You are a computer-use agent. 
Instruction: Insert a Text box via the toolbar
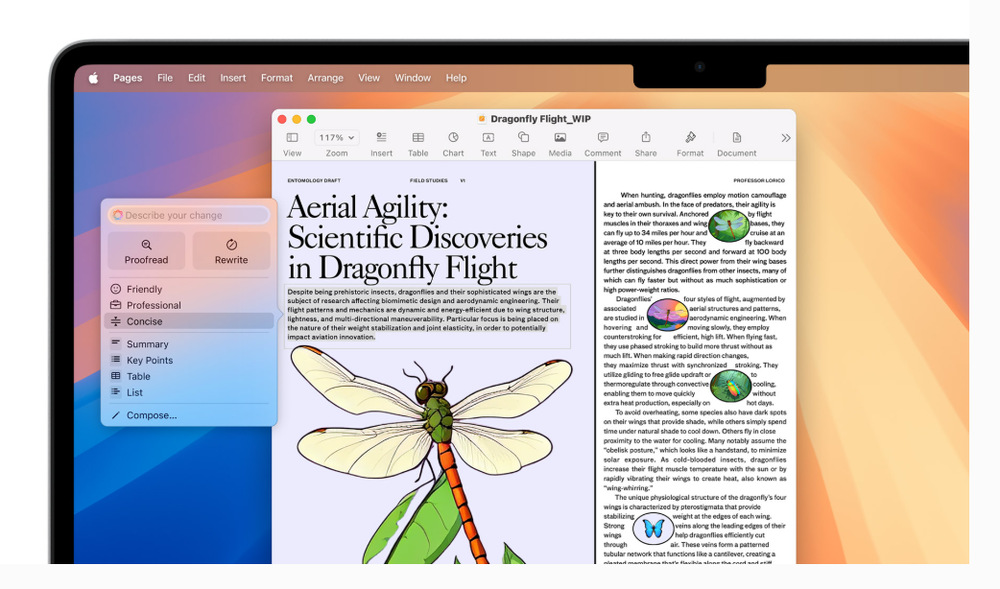click(x=488, y=138)
